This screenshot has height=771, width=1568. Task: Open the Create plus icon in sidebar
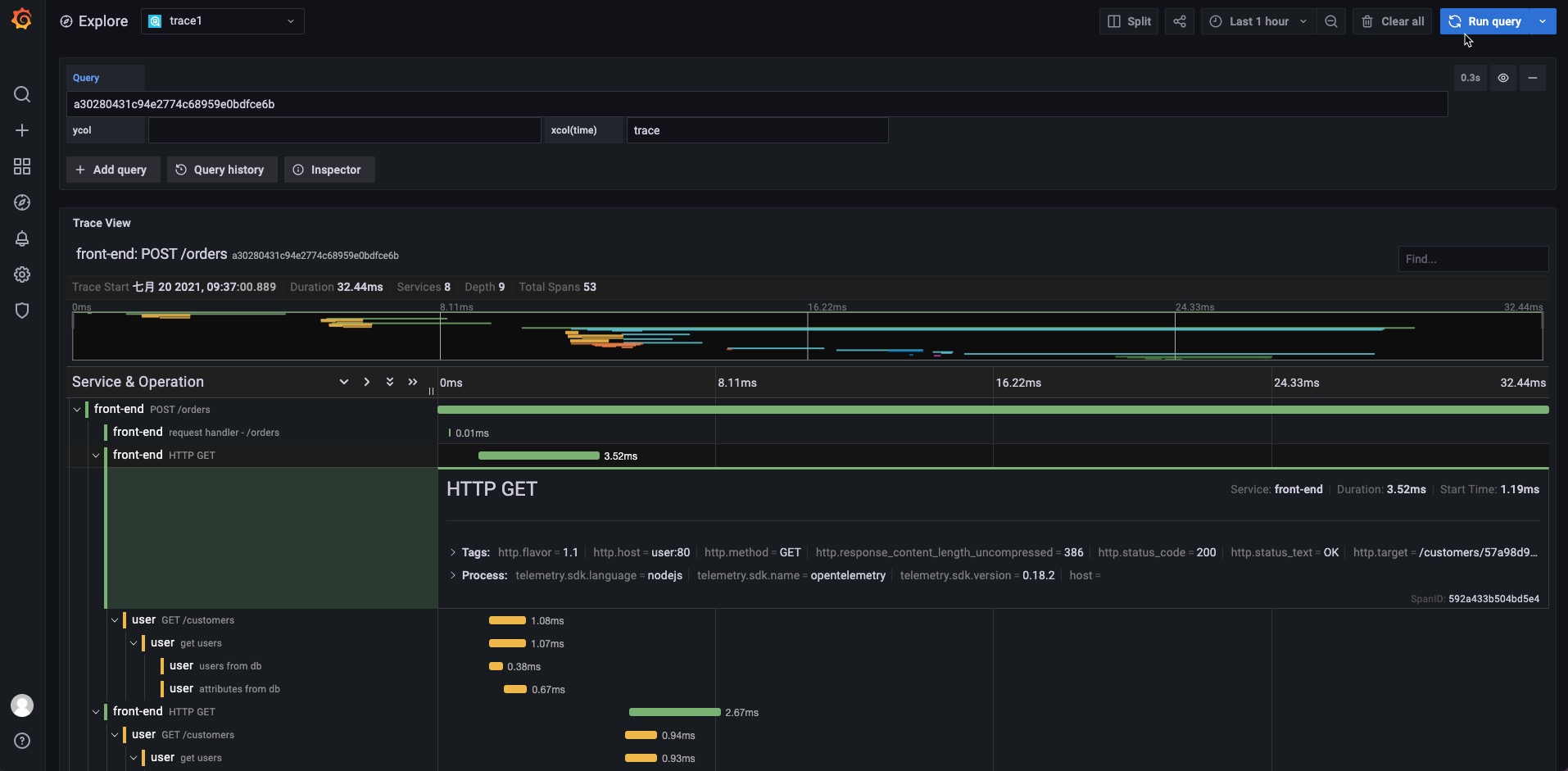[x=22, y=130]
